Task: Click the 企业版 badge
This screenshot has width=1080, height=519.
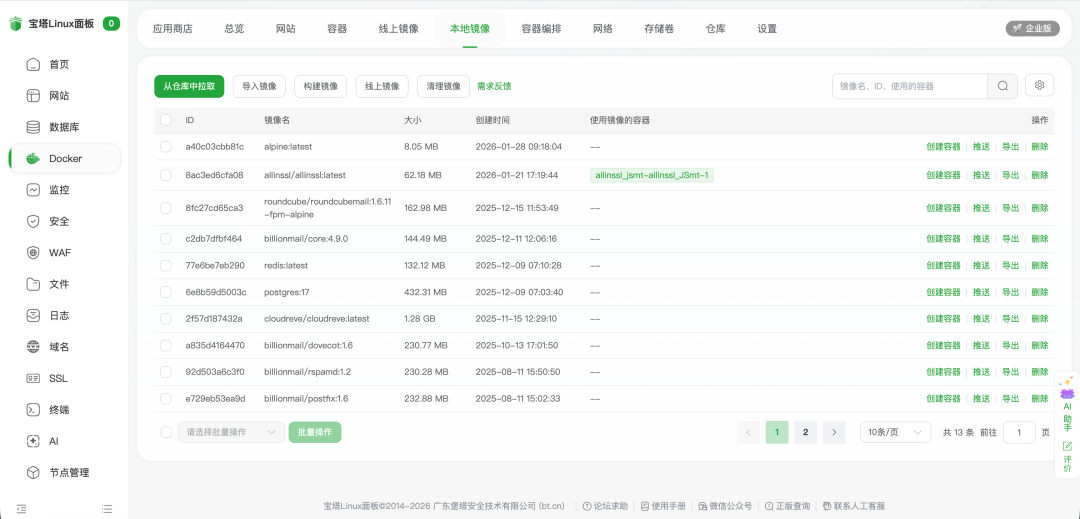Action: pos(1032,28)
